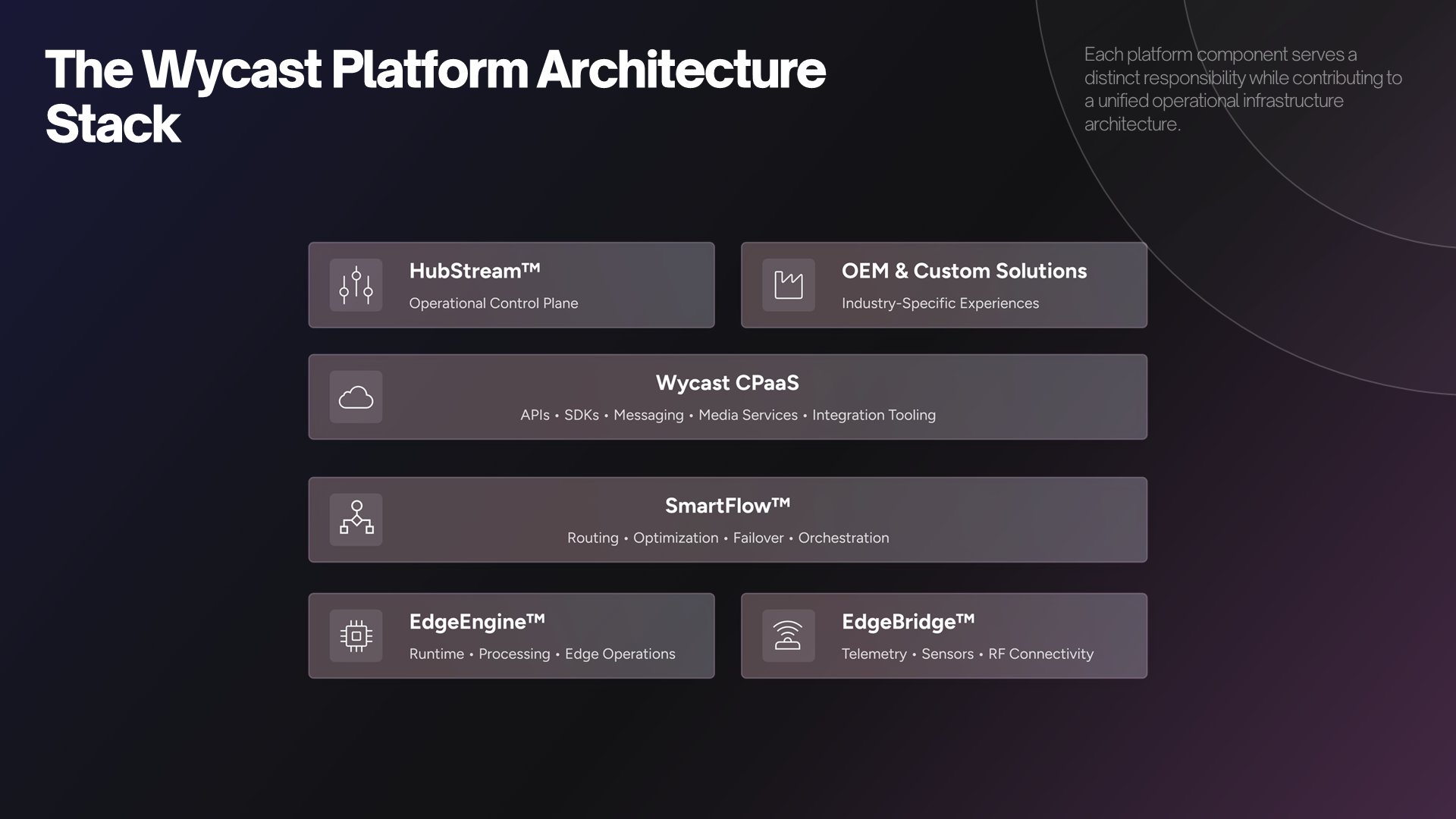Click the HubStream sliders icon
The height and width of the screenshot is (819, 1456).
pyautogui.click(x=356, y=285)
